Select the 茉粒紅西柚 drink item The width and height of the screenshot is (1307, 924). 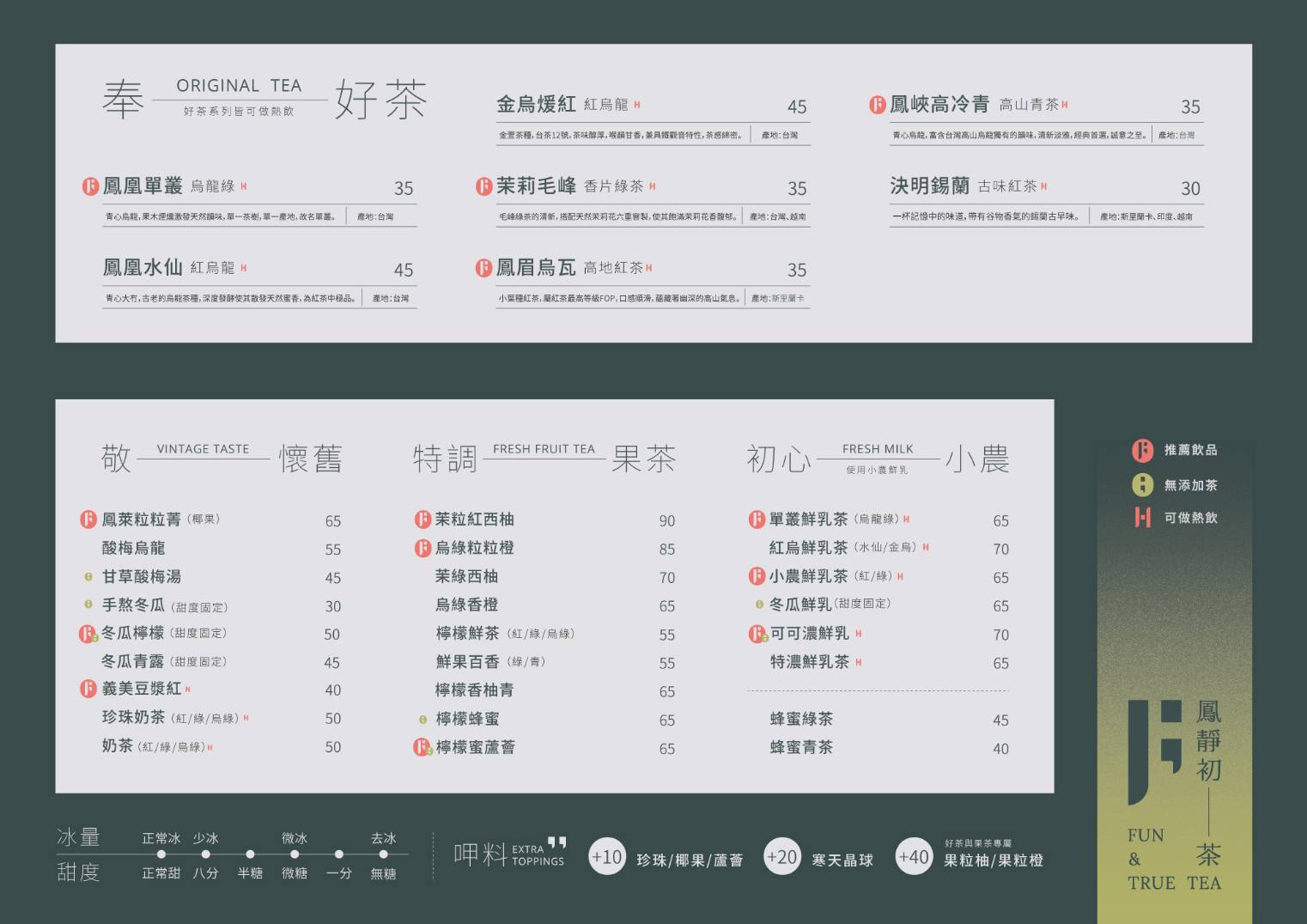click(x=474, y=520)
